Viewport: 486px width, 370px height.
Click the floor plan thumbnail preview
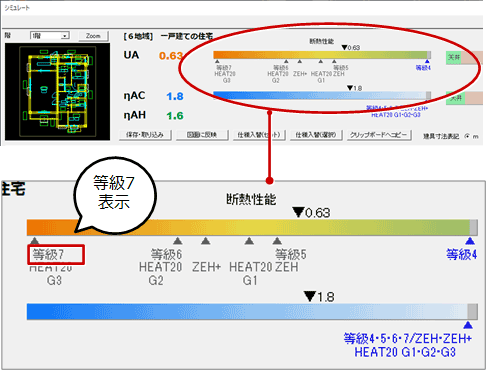[57, 92]
